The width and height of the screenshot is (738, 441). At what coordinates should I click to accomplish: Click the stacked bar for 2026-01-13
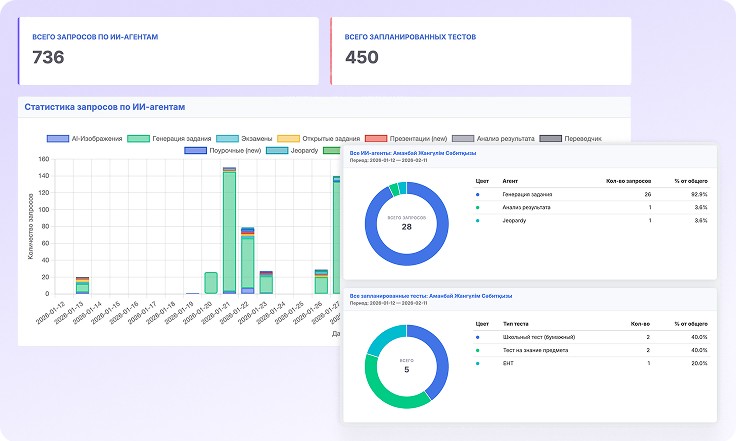coord(82,286)
